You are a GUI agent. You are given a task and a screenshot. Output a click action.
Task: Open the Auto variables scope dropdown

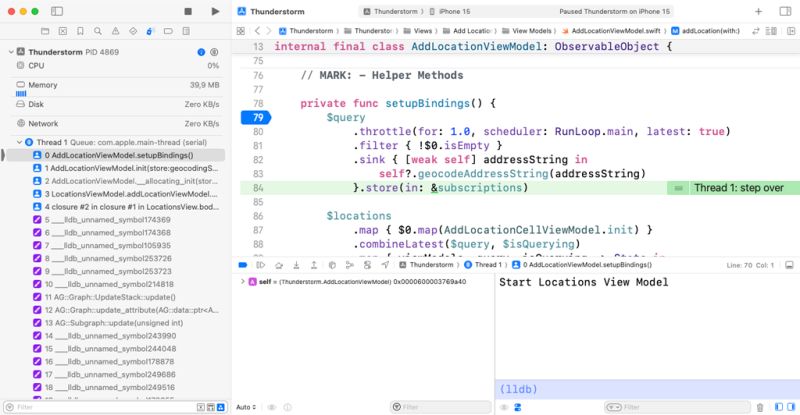tap(246, 407)
